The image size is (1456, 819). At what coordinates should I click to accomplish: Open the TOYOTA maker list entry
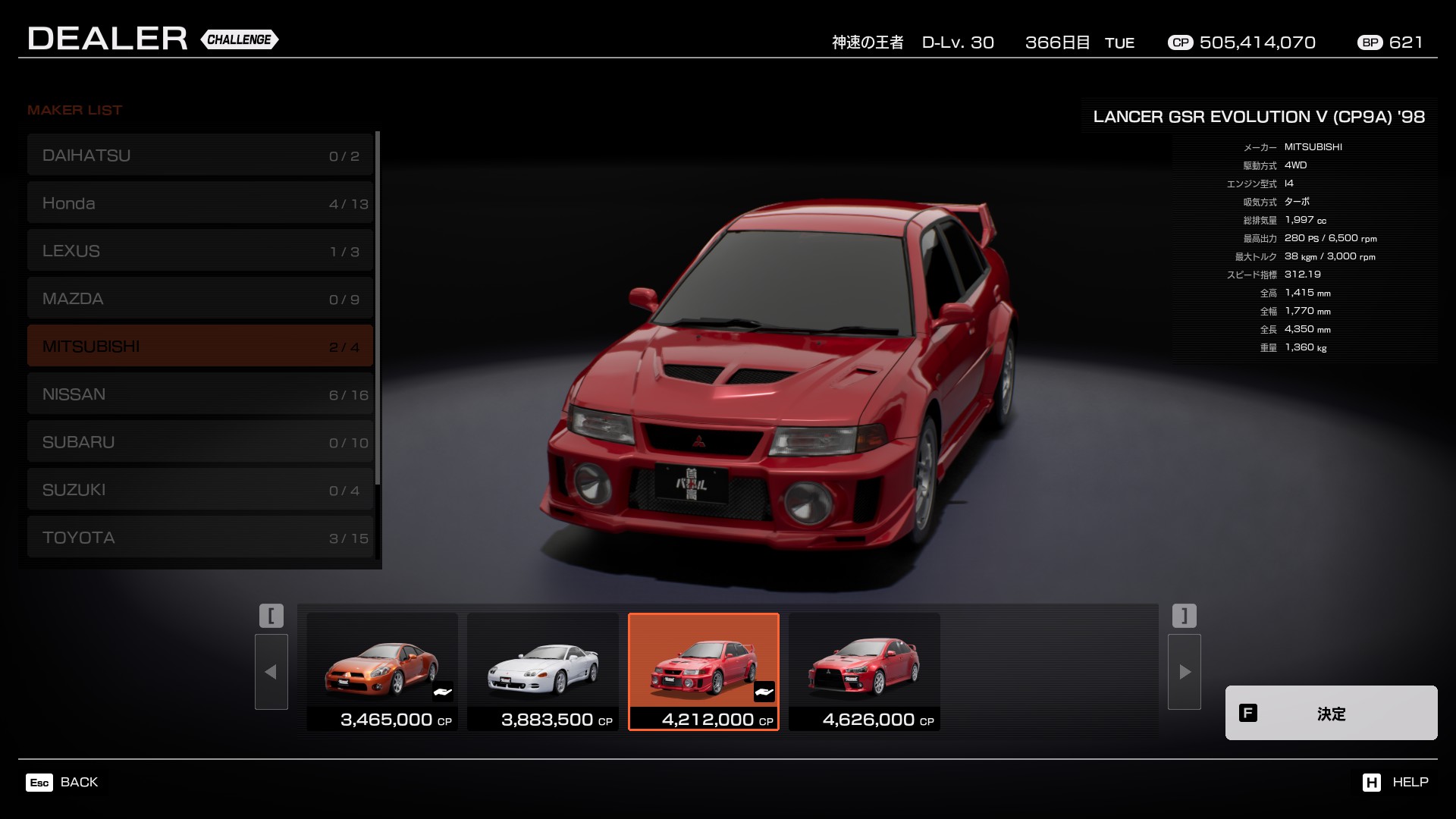point(200,538)
